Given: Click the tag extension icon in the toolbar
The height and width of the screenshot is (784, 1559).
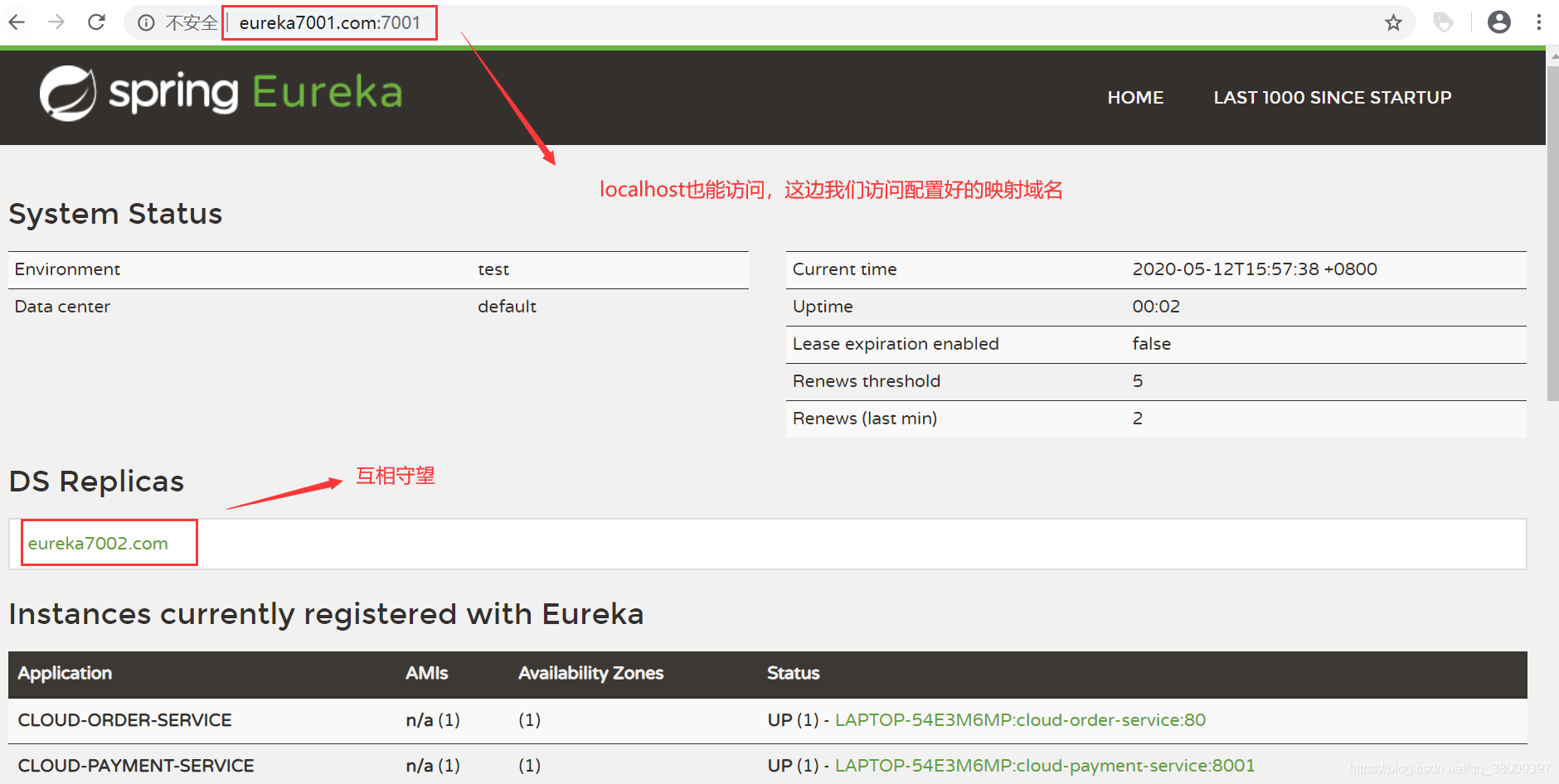Looking at the screenshot, I should [1443, 22].
